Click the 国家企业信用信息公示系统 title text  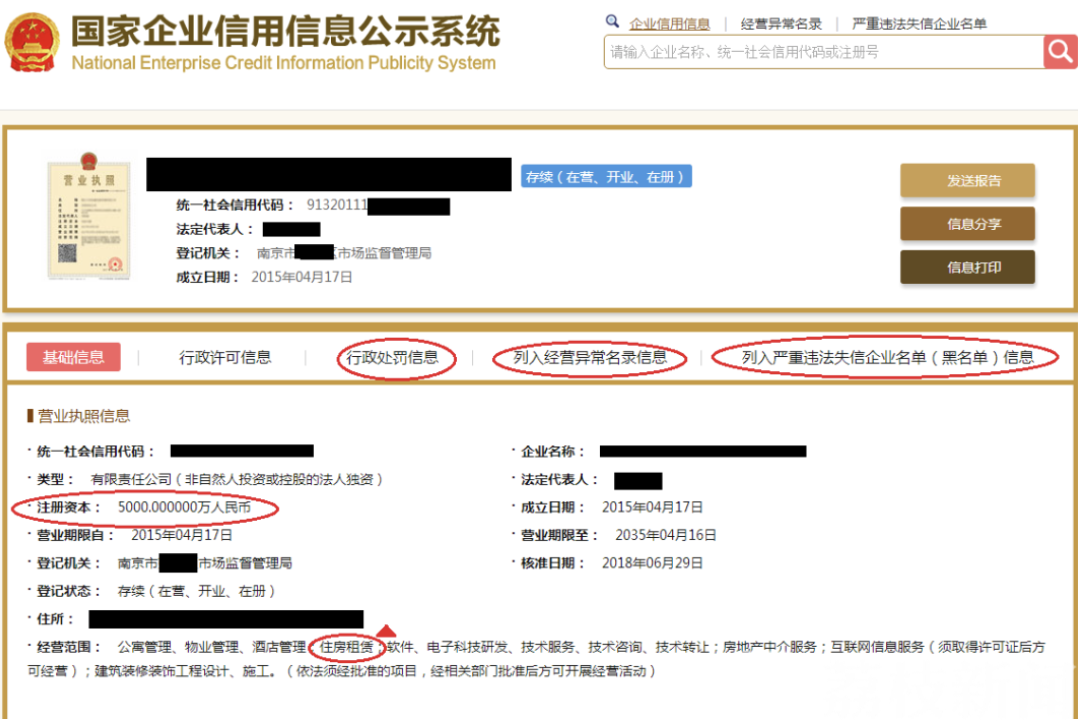tap(285, 31)
